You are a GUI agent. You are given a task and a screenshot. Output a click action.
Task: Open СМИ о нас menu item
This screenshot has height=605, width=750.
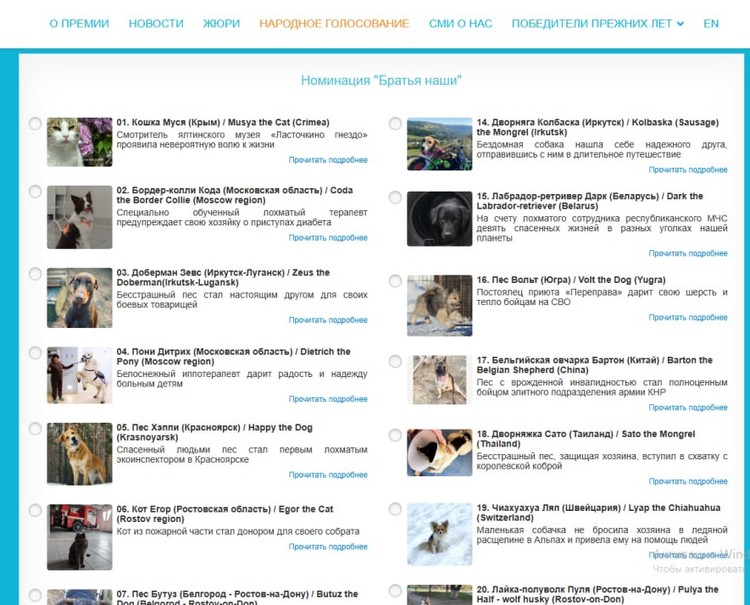460,23
